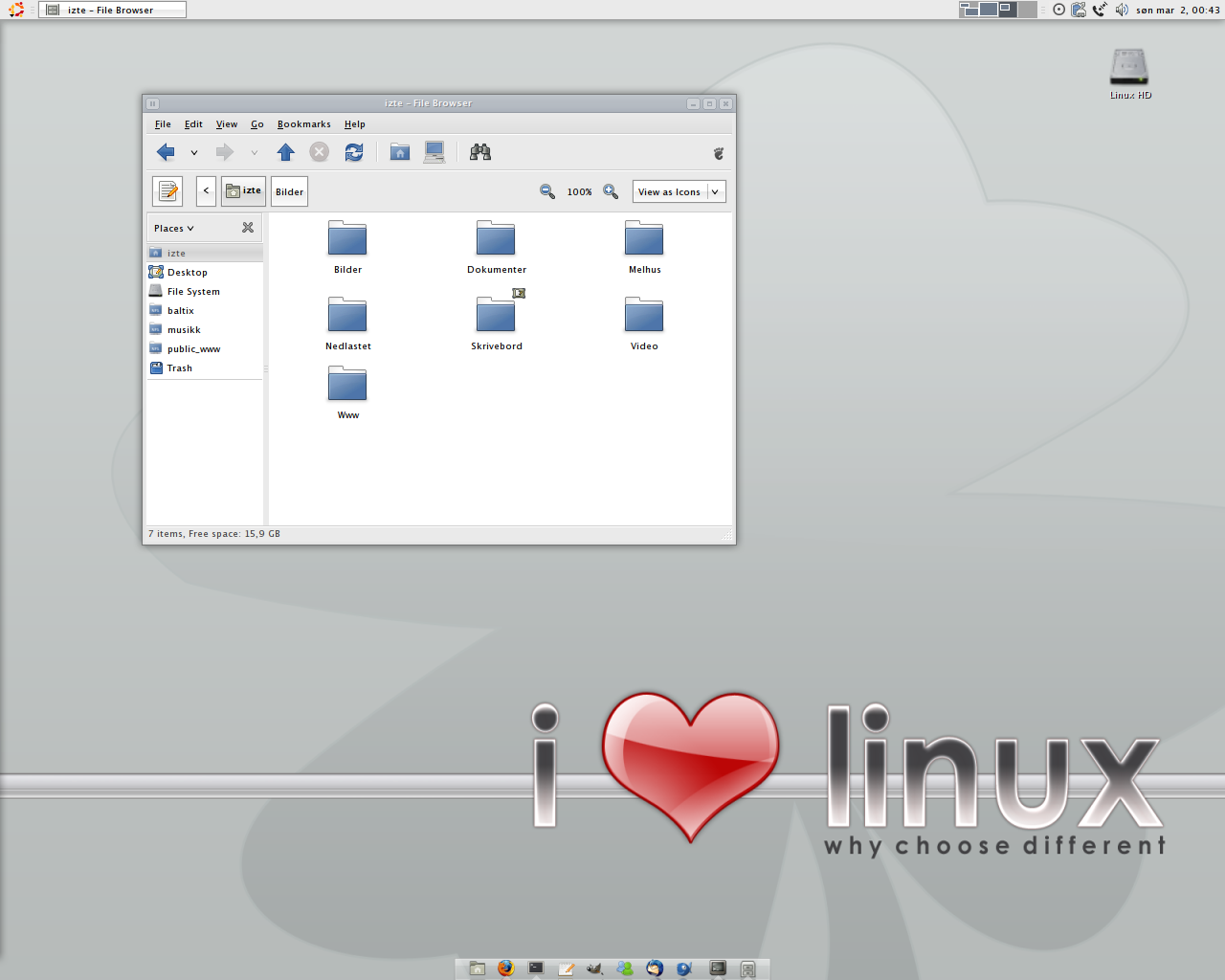Open the Edit menu

[193, 124]
